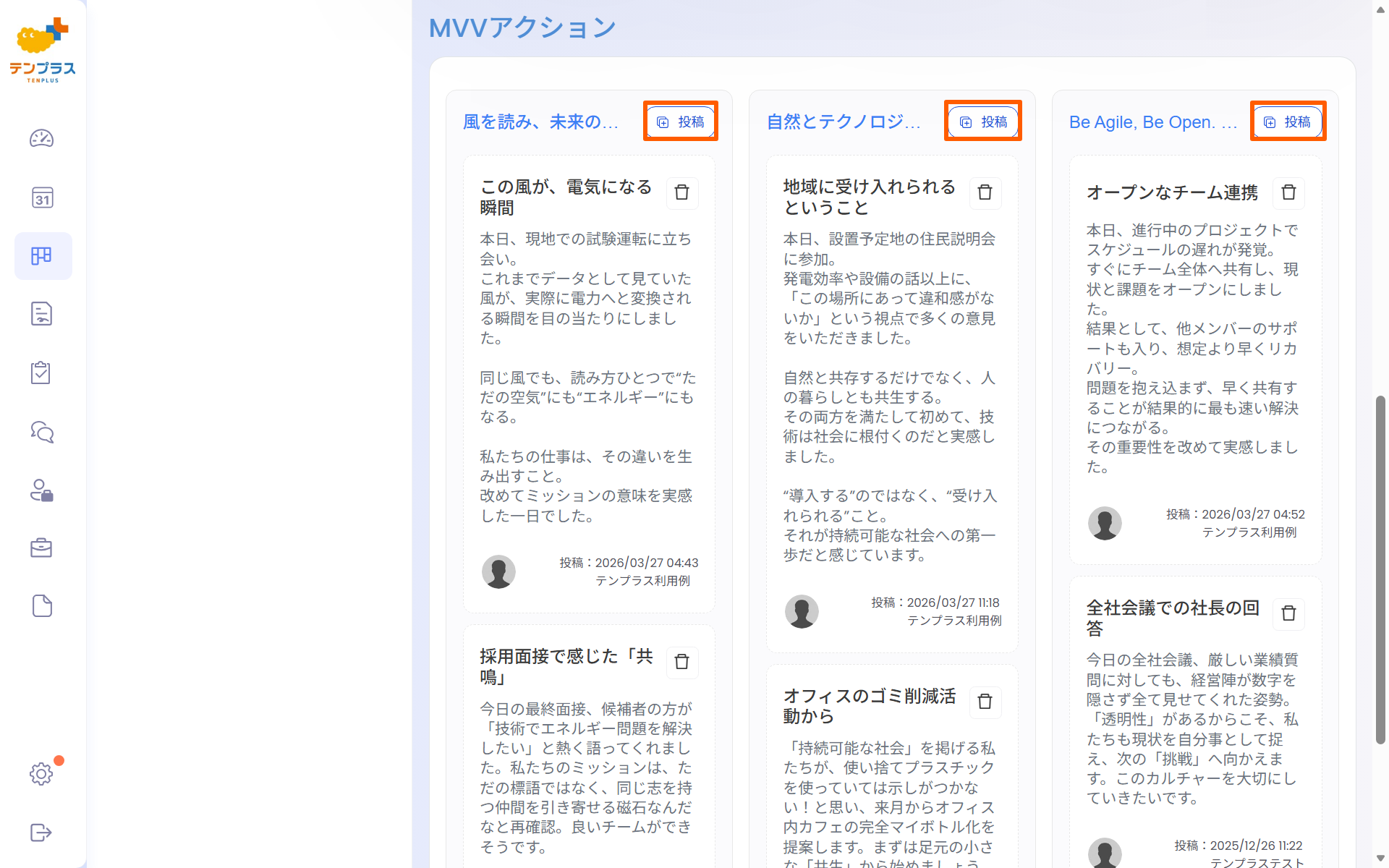Click the 'MVVアクション' heading
The height and width of the screenshot is (868, 1389).
pos(522,27)
